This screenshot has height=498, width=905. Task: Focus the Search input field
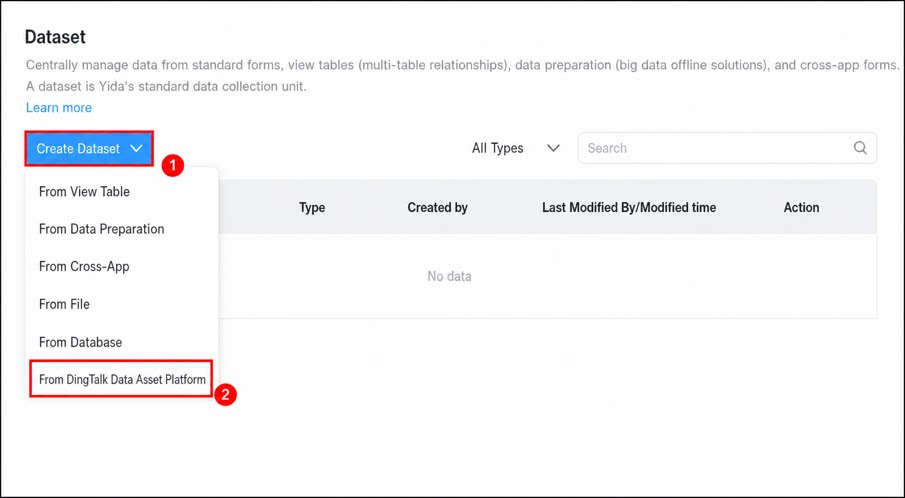(727, 148)
